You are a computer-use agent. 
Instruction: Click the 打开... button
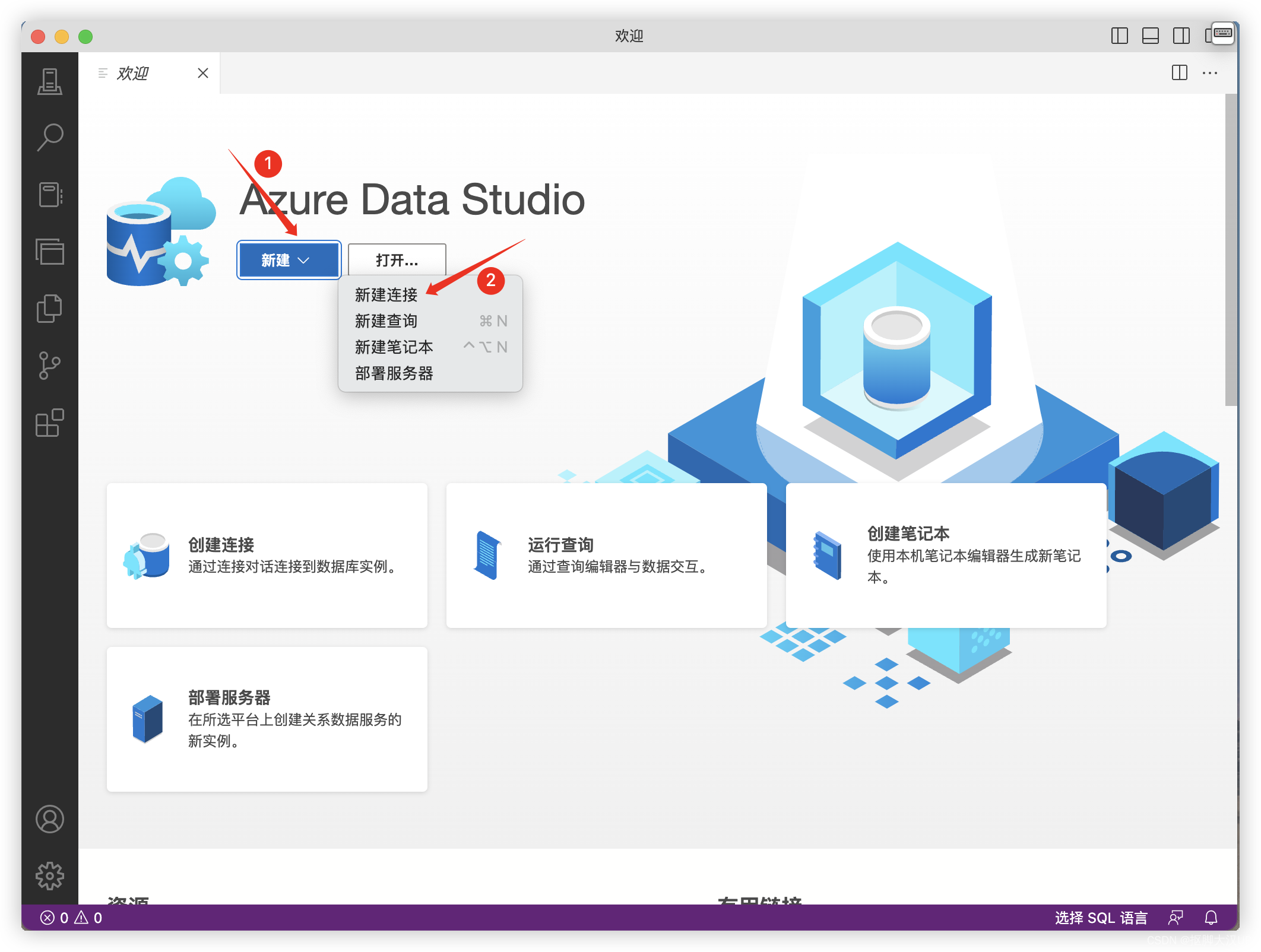click(397, 260)
